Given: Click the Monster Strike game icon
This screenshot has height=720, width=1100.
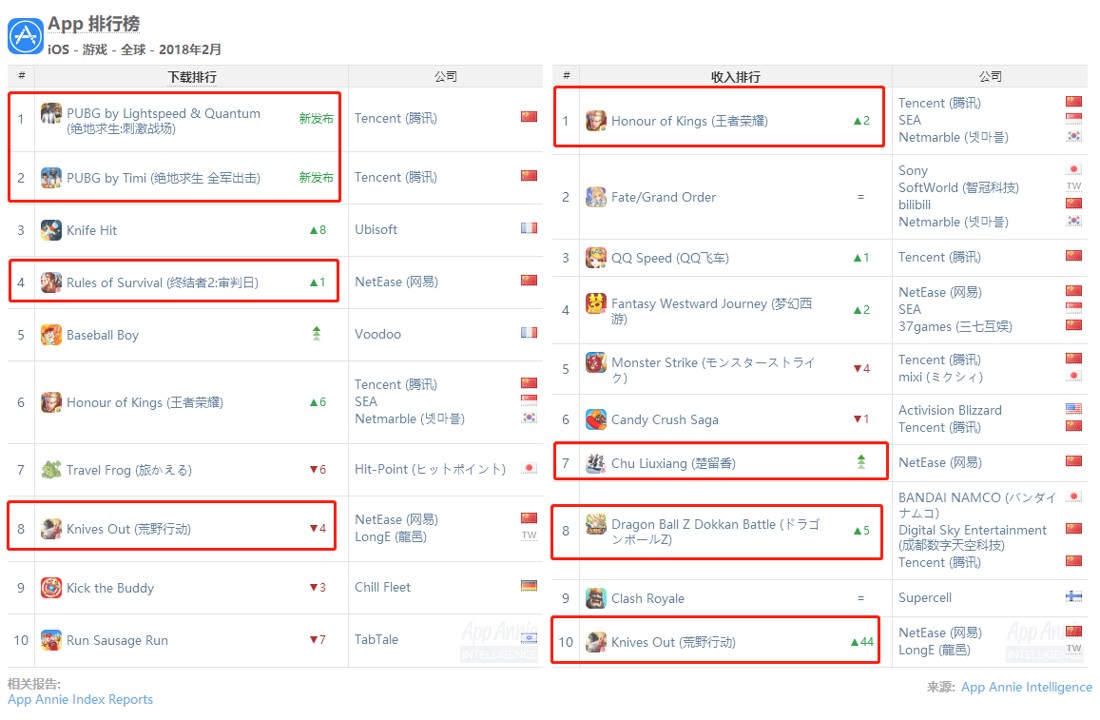Looking at the screenshot, I should (596, 362).
